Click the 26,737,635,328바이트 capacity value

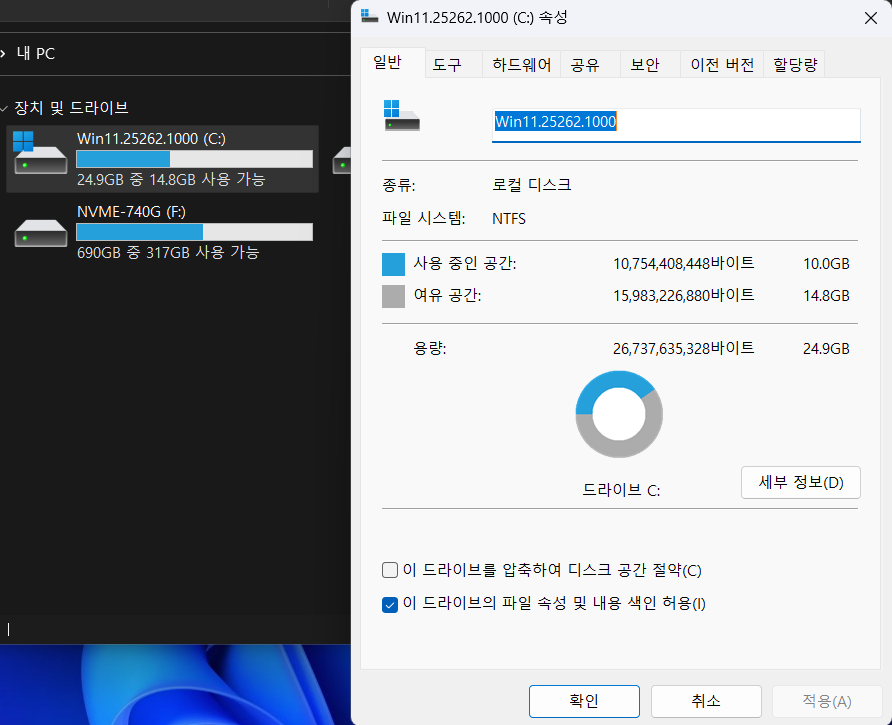click(x=684, y=348)
